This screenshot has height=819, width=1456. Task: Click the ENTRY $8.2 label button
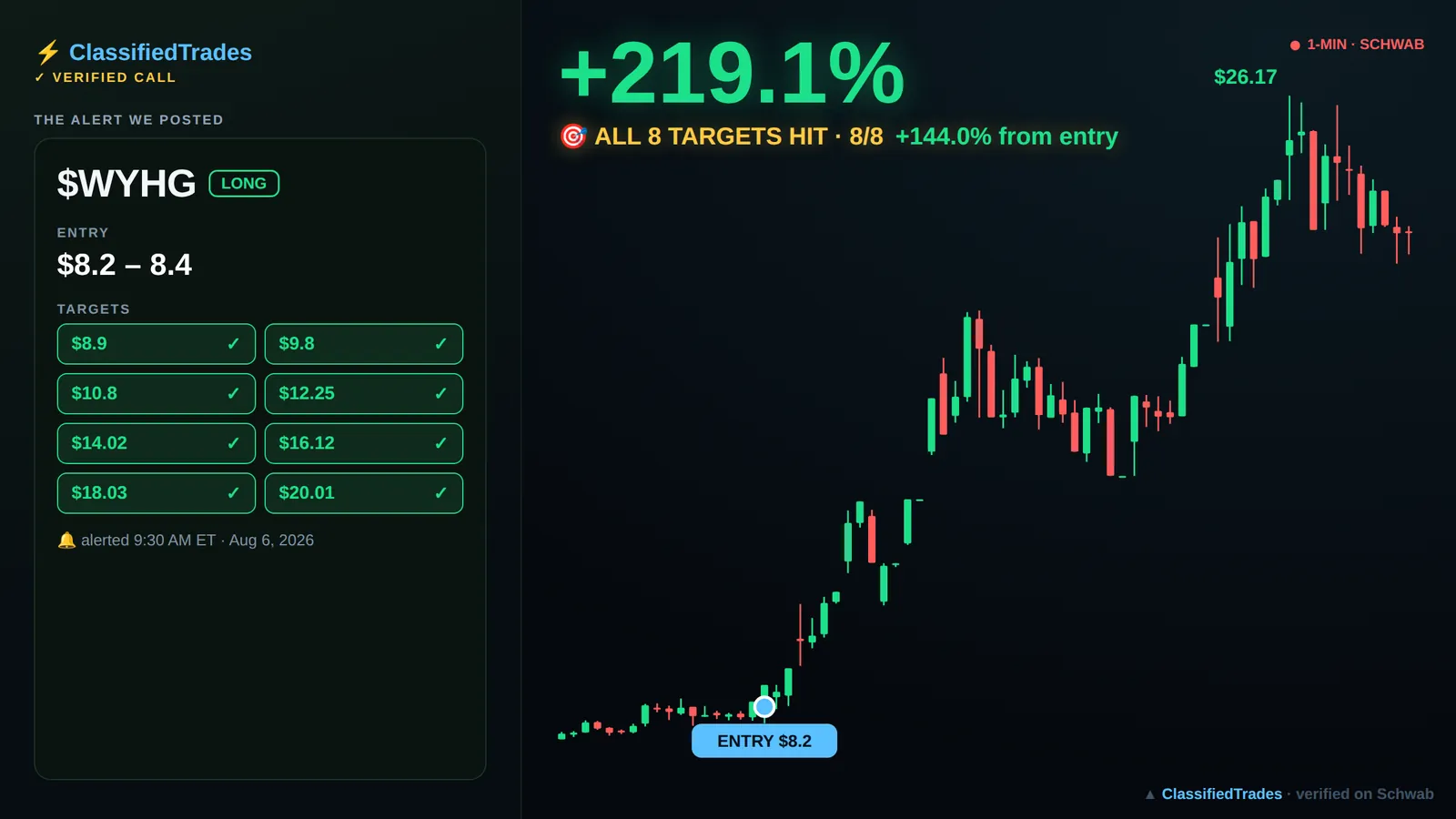[x=764, y=741]
